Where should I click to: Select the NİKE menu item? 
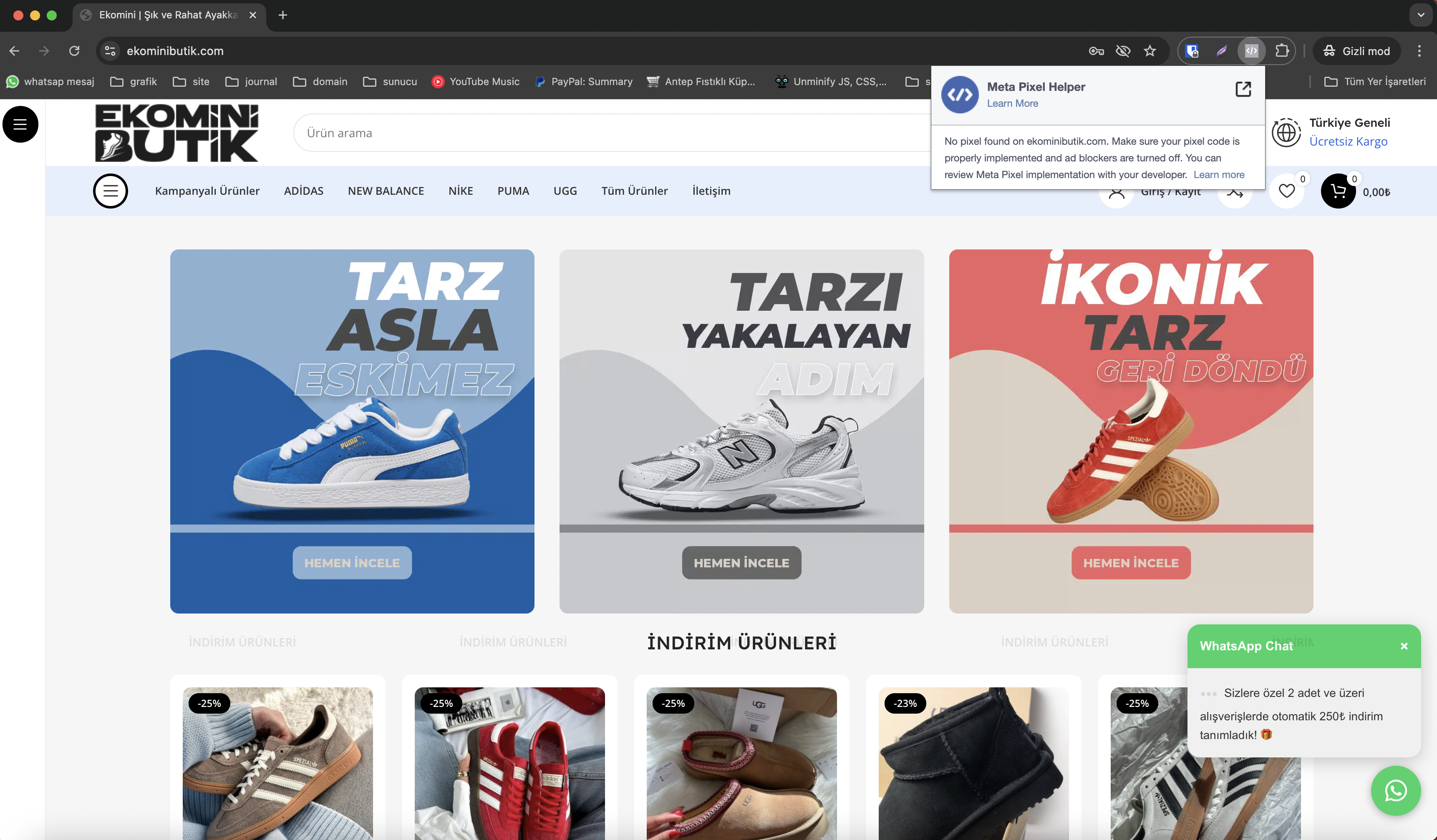[461, 191]
